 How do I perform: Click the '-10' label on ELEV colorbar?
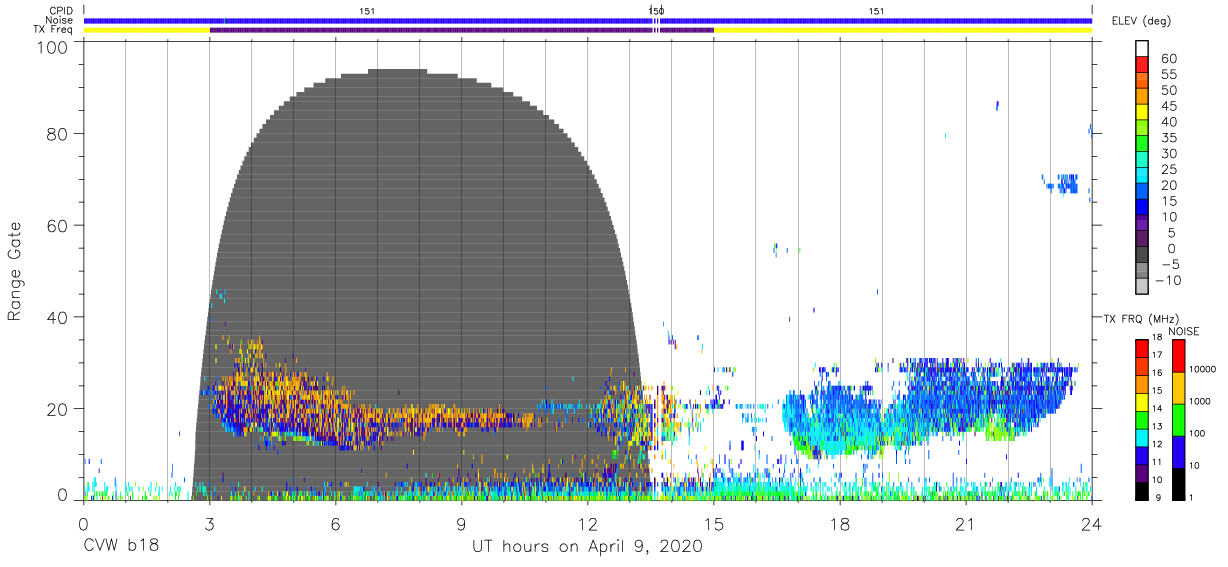click(1169, 280)
